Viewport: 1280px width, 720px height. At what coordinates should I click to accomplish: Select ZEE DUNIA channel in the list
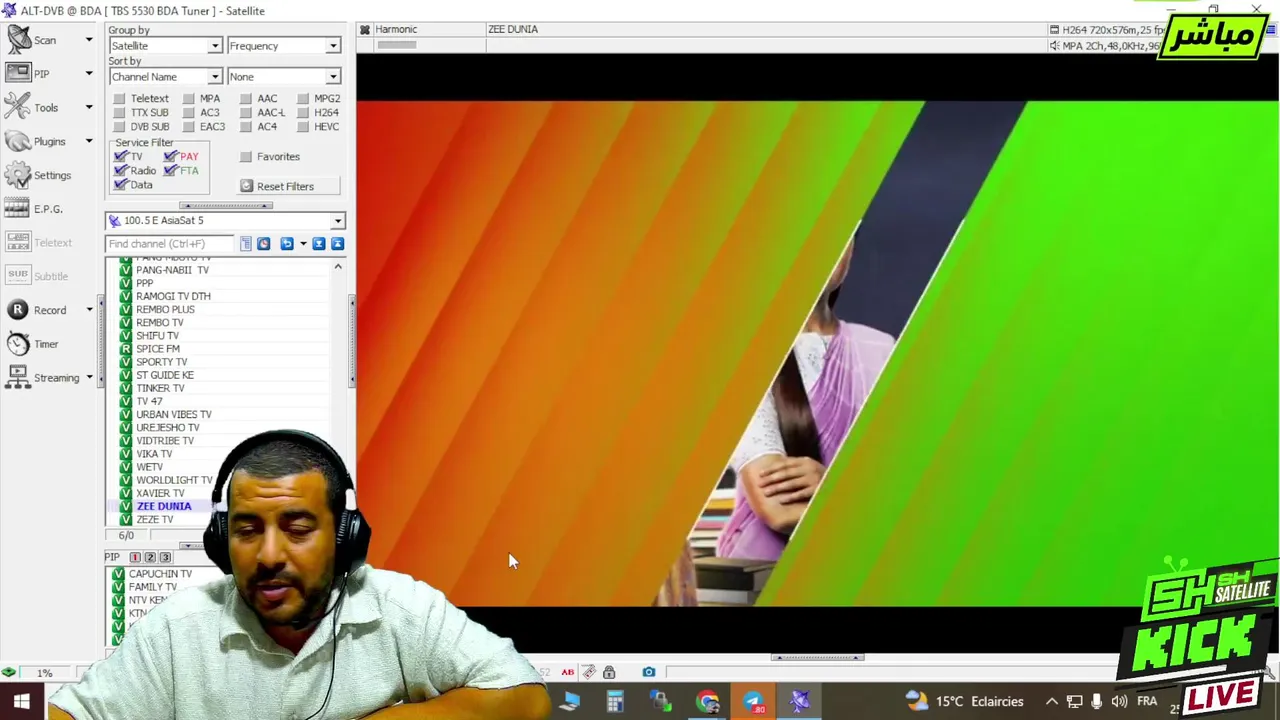164,507
